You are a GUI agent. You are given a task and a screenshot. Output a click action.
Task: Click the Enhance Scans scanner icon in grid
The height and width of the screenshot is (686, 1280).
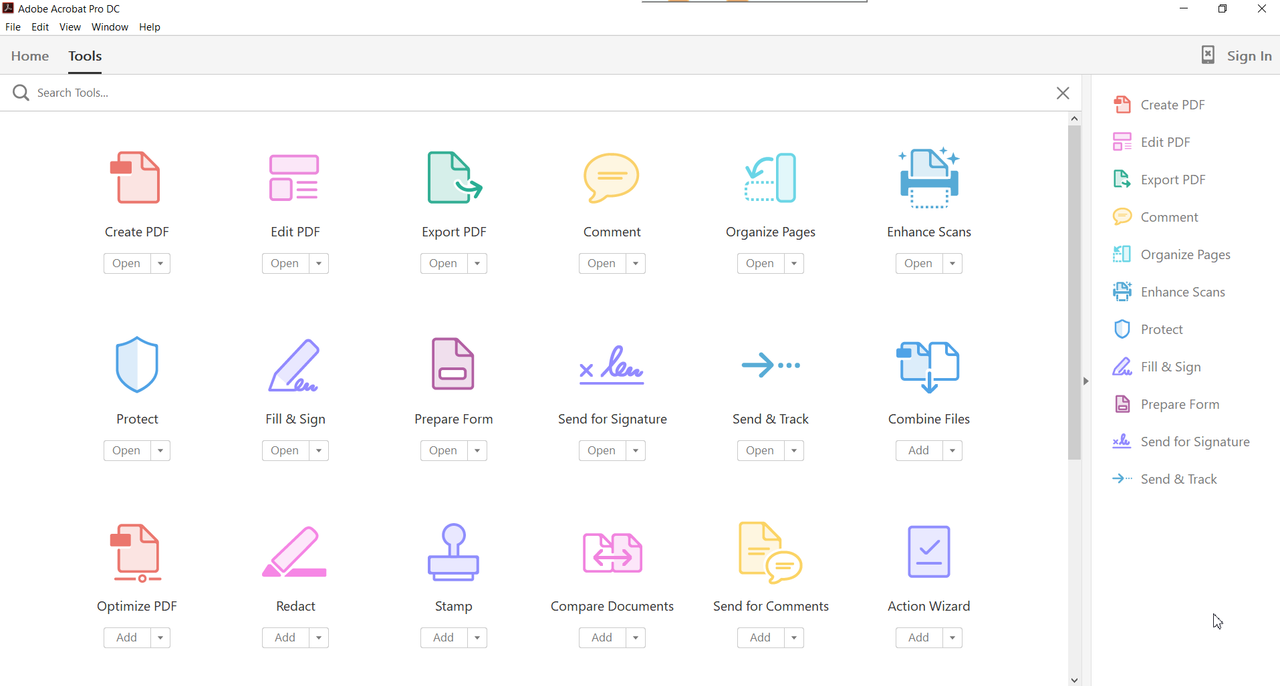click(x=929, y=178)
